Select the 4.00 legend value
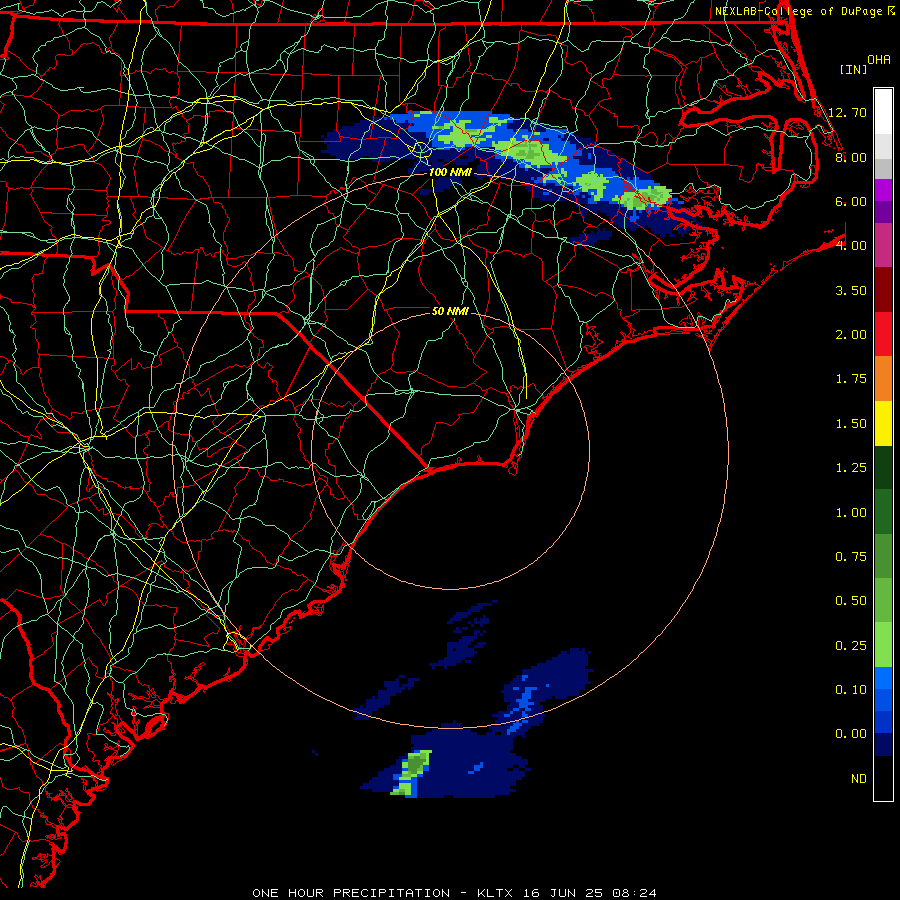Viewport: 900px width, 900px height. [x=851, y=246]
